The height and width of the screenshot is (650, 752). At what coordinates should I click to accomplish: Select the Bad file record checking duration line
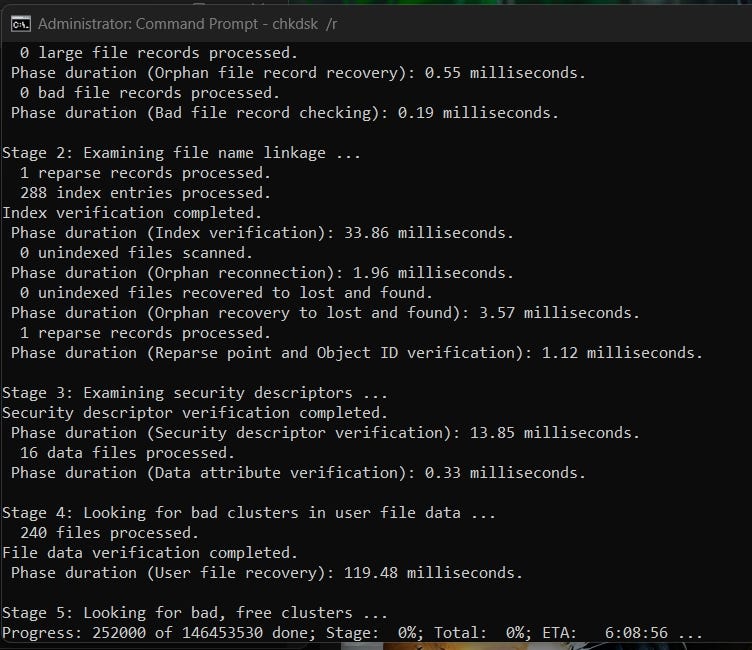click(285, 113)
